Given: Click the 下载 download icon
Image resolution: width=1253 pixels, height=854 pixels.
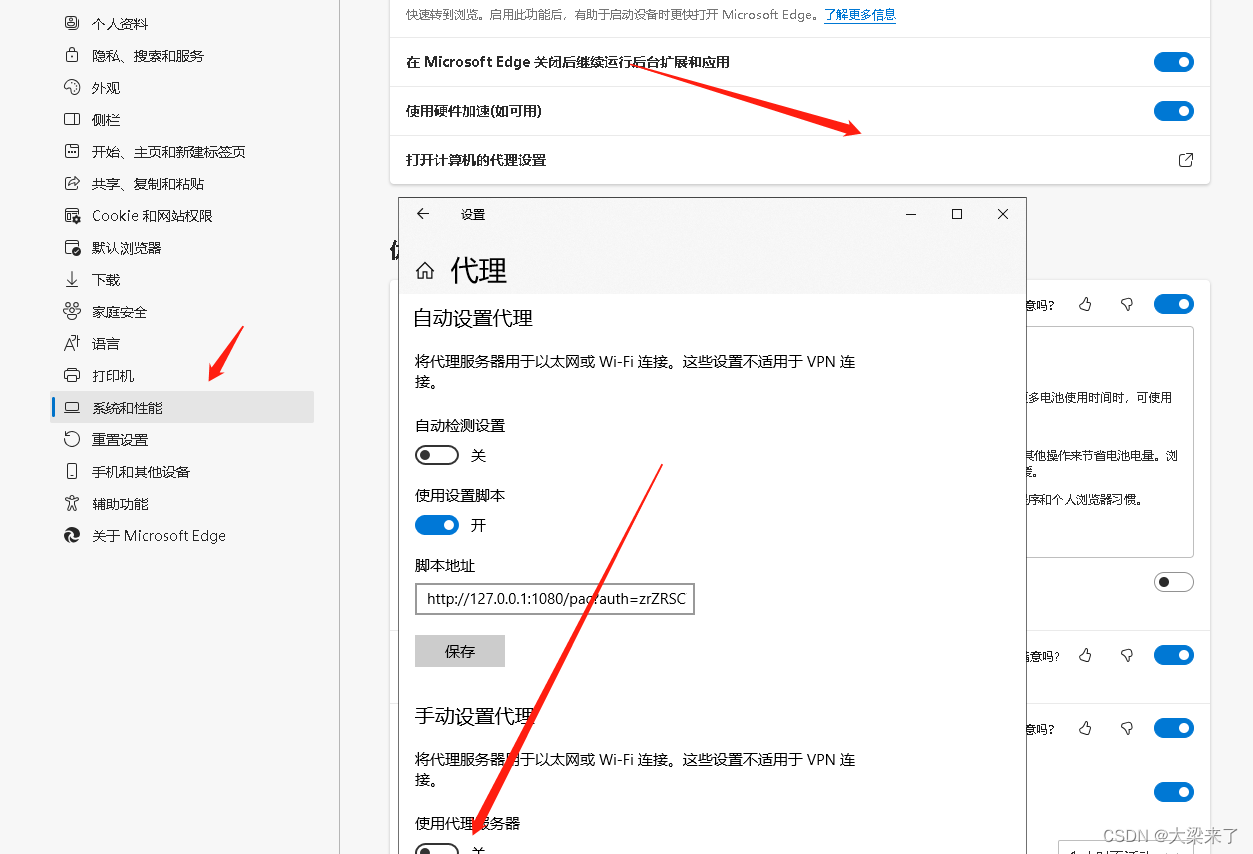Looking at the screenshot, I should tap(72, 279).
